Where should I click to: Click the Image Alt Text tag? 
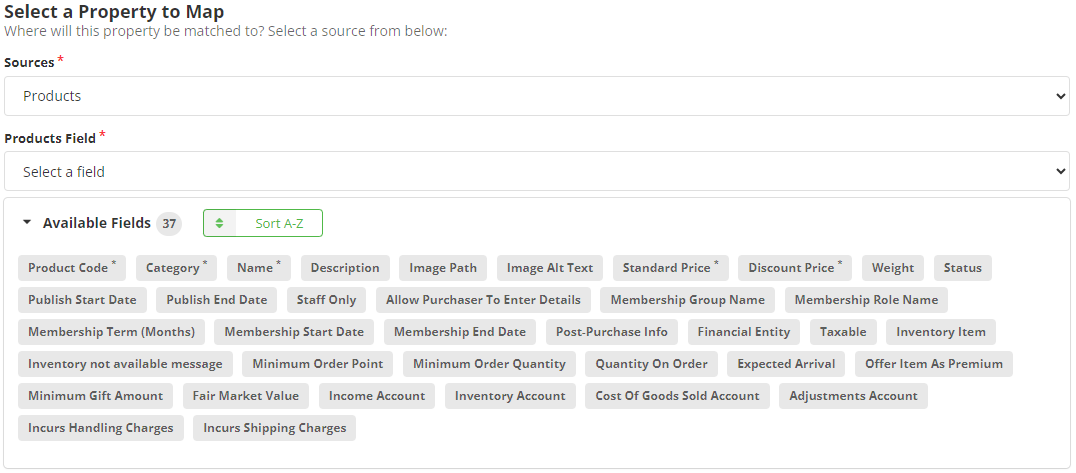549,268
